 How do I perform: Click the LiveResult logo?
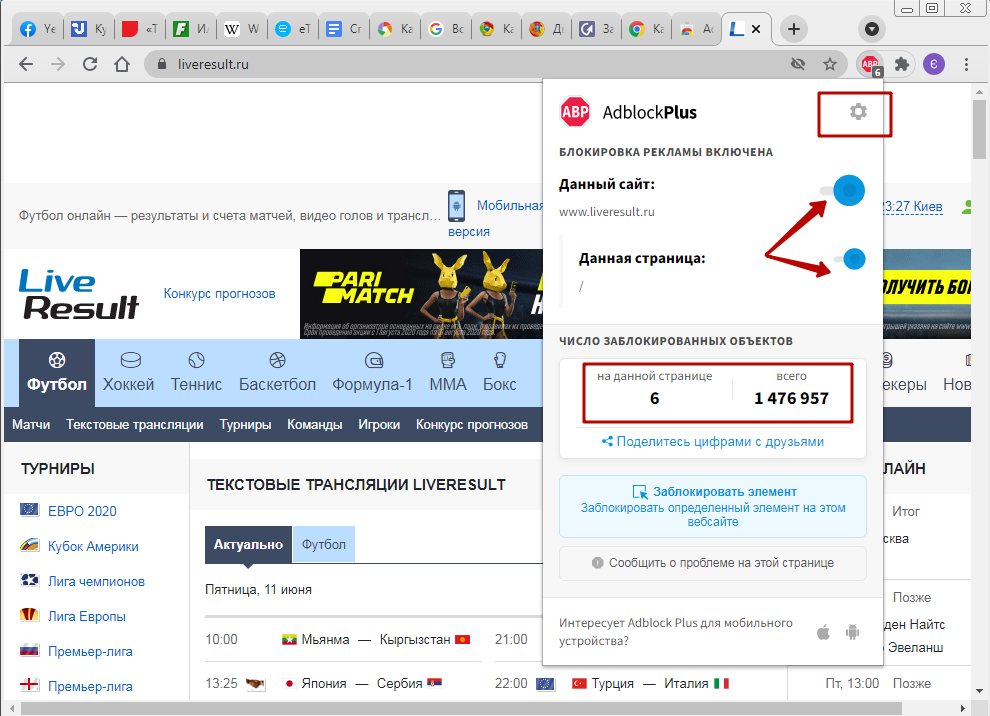(78, 294)
